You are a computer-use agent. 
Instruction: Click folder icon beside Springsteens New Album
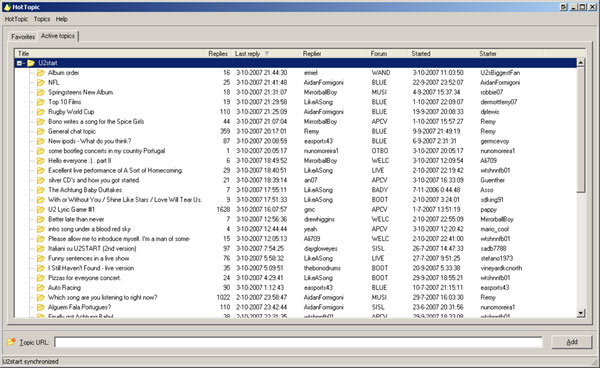41,92
